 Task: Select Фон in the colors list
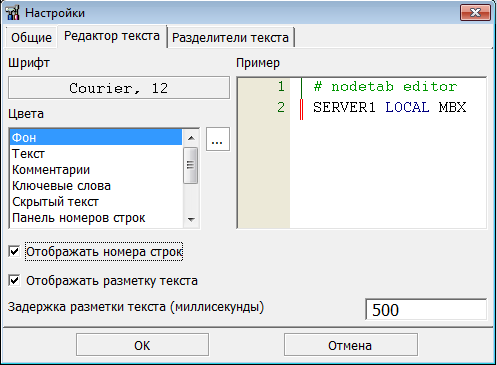pos(96,137)
